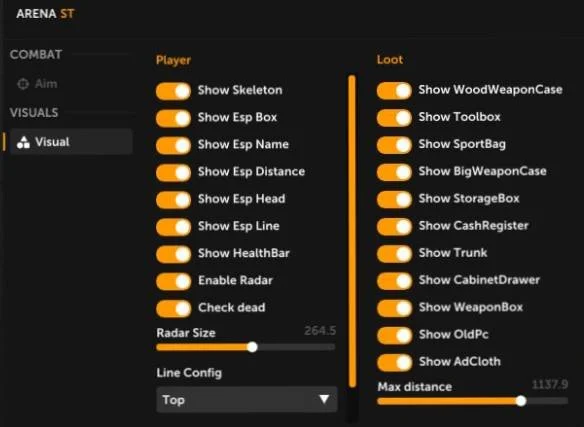Select the Visual tab in sidebar
Screen dimensions: 584x427
click(x=71, y=142)
